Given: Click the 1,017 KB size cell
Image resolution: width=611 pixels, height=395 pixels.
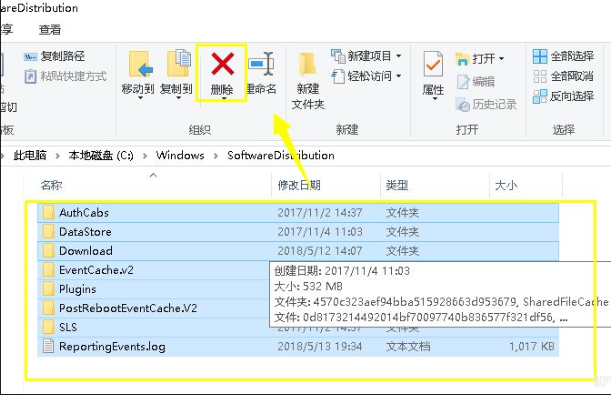Looking at the screenshot, I should point(532,346).
